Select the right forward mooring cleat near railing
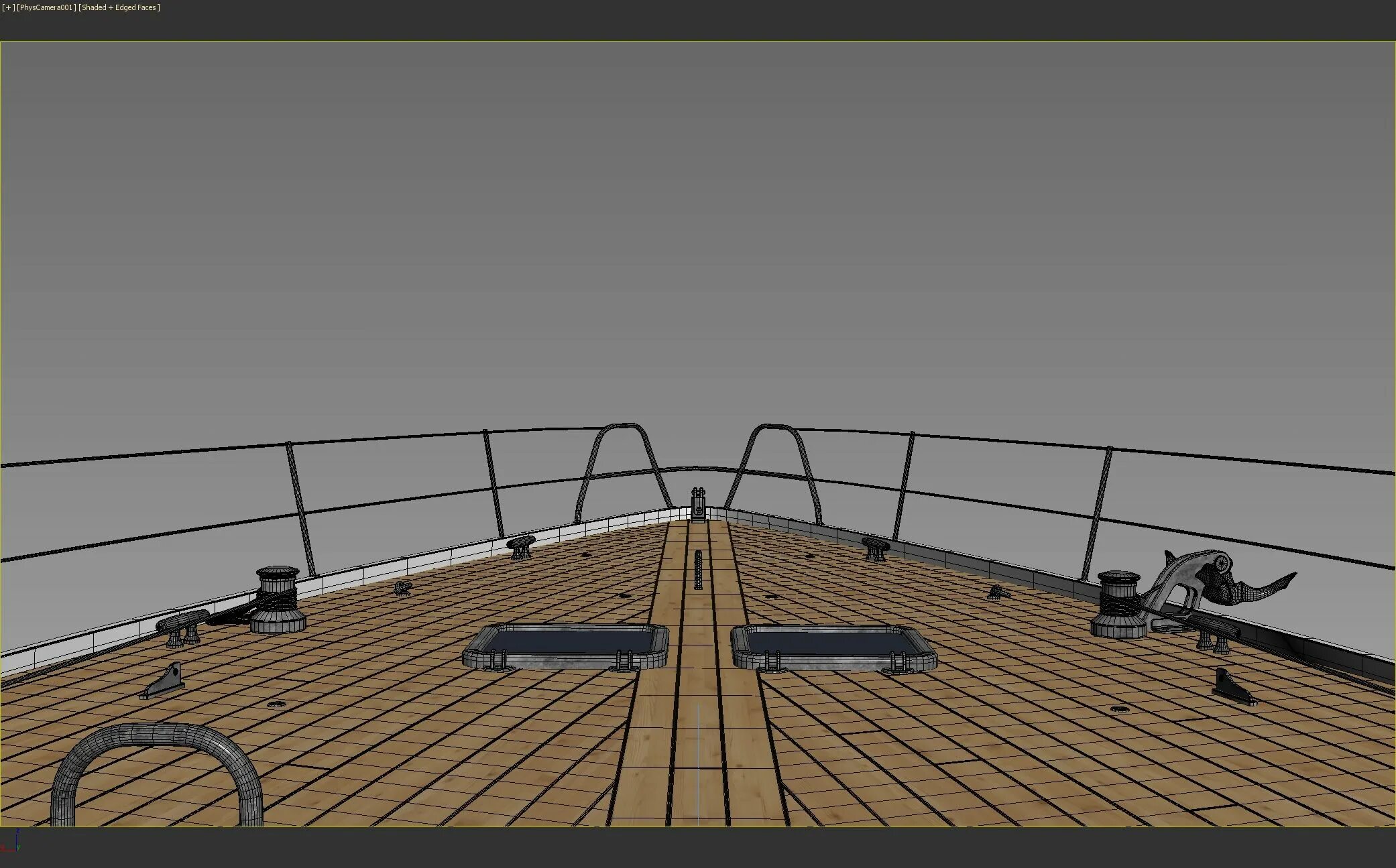This screenshot has height=868, width=1396. (875, 548)
